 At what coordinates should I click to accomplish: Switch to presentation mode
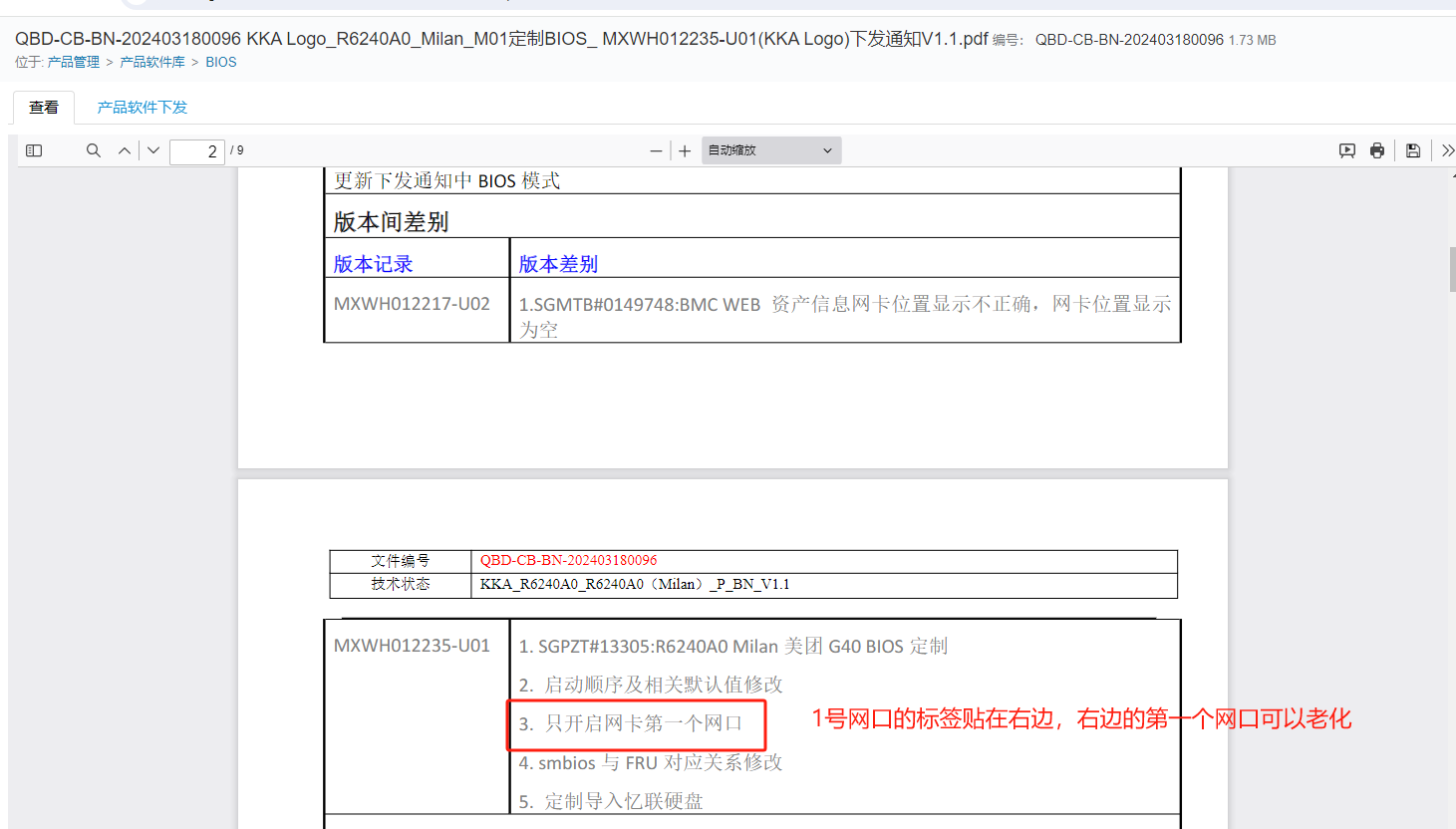[1346, 150]
